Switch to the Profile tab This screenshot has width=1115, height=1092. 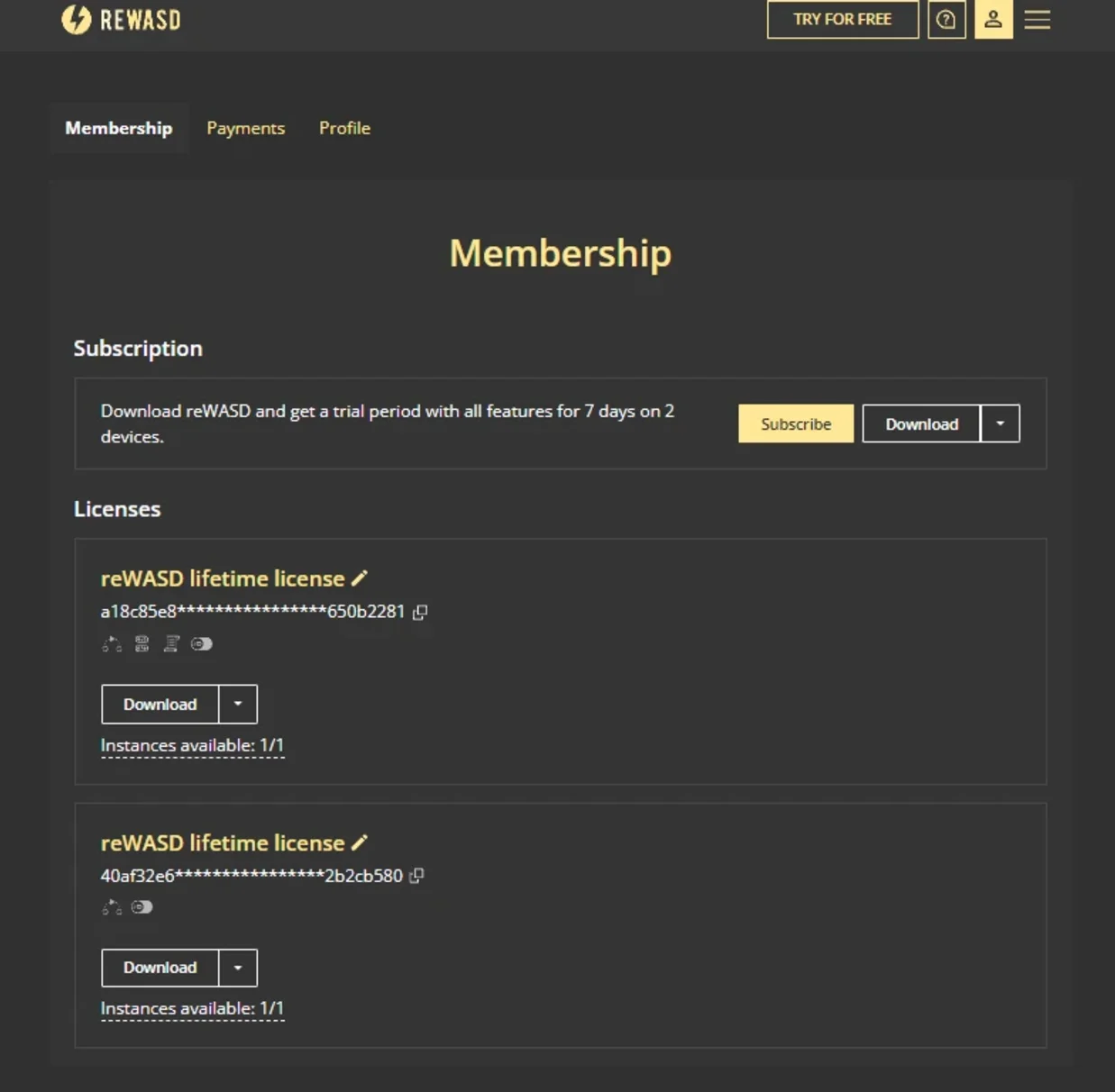coord(344,128)
